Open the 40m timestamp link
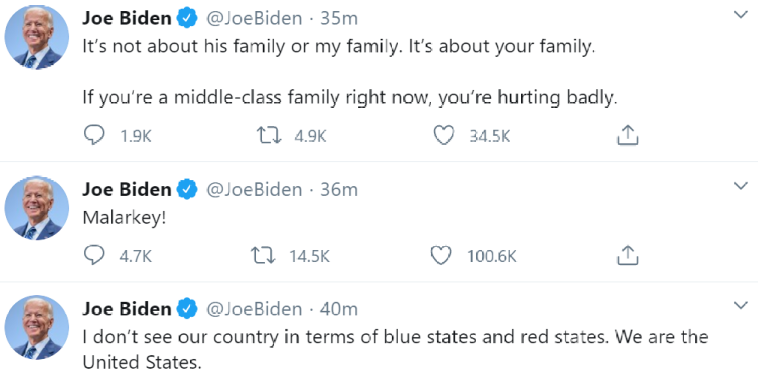 click(x=339, y=309)
